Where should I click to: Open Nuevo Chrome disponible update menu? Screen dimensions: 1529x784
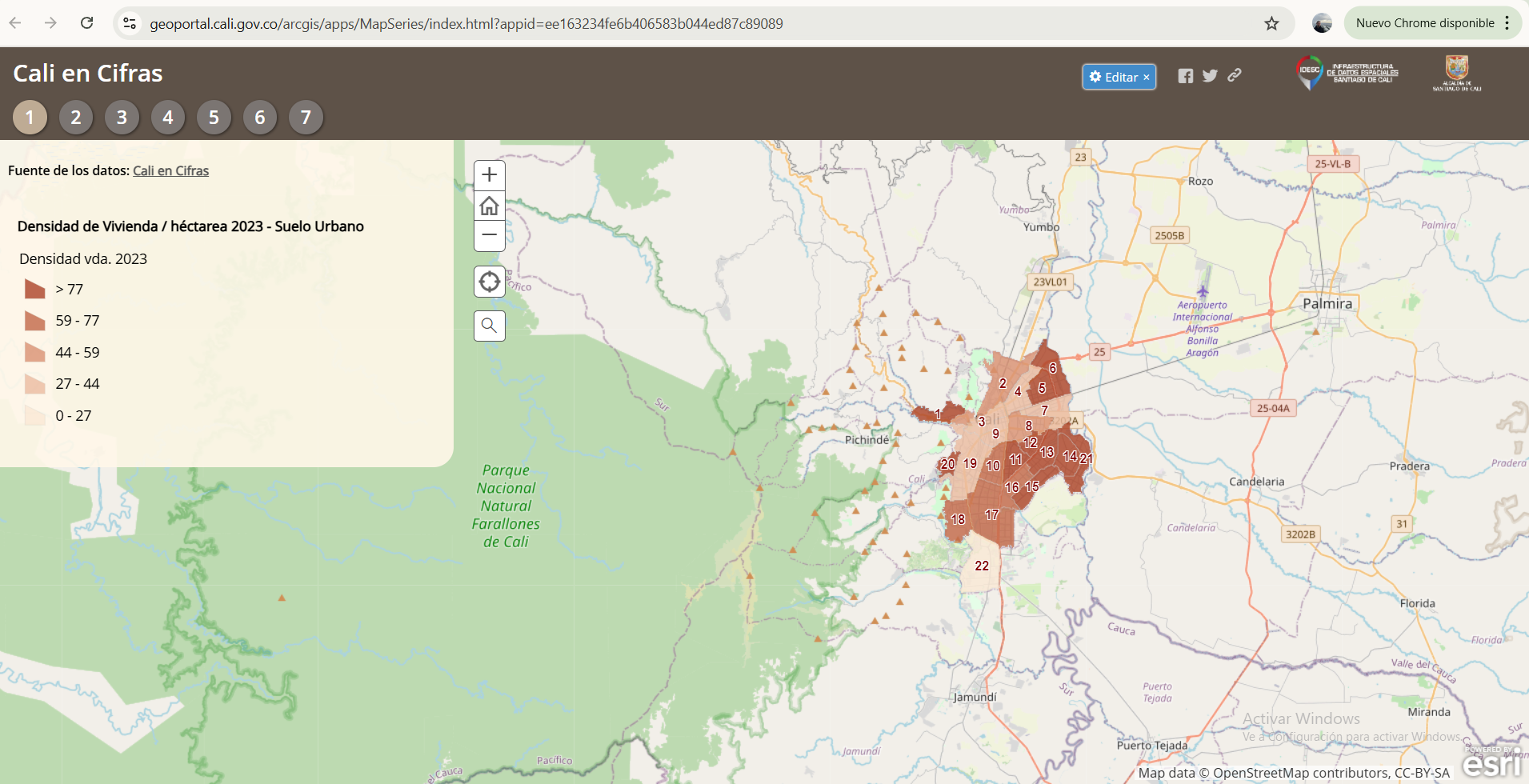pos(1432,23)
